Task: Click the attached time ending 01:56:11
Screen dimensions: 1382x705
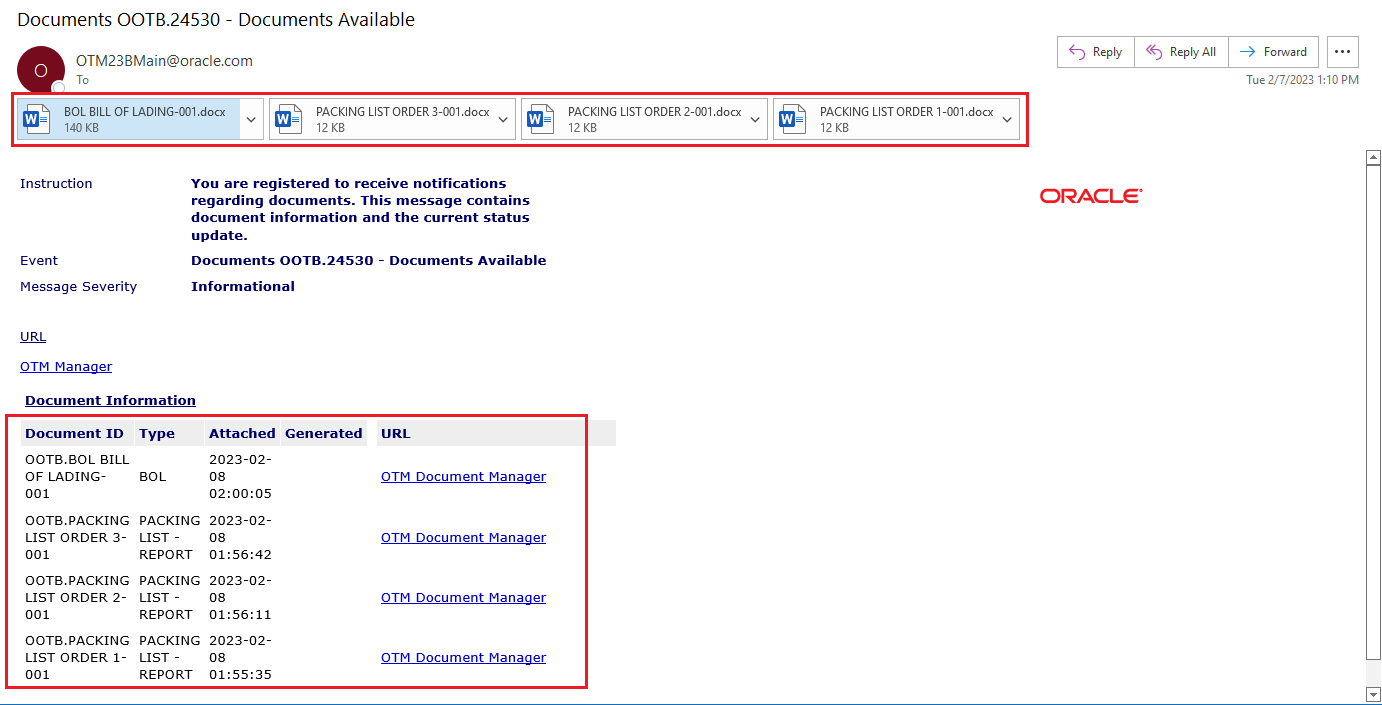Action: (x=240, y=598)
